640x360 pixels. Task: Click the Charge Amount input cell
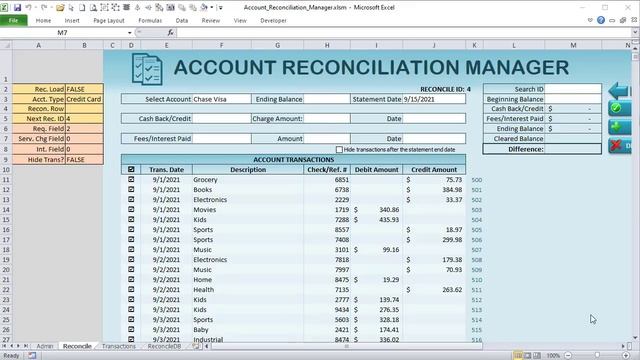[x=327, y=119]
